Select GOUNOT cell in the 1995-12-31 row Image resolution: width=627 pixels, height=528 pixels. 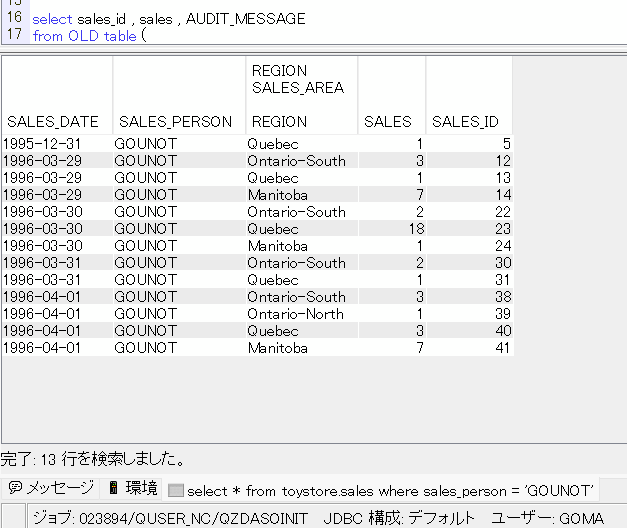179,144
